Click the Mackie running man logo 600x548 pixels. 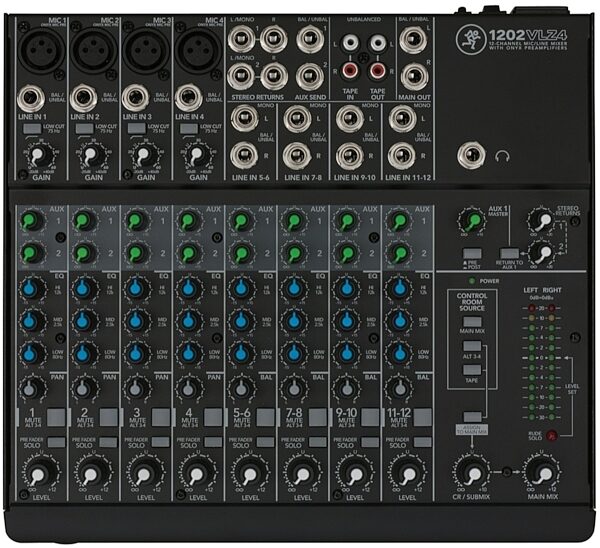click(470, 39)
